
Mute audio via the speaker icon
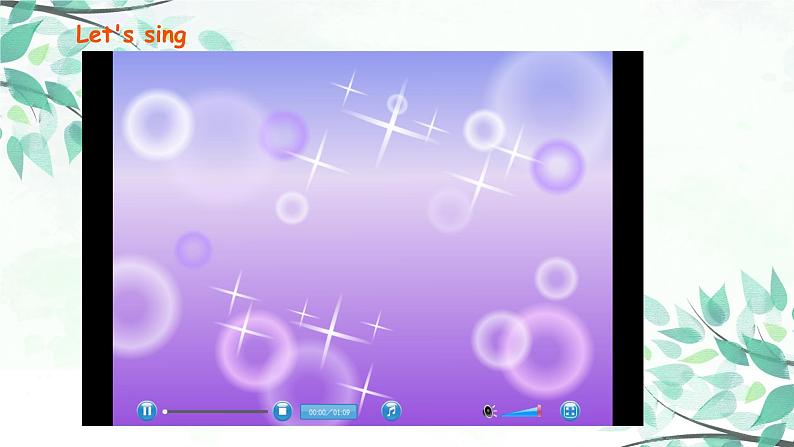pos(489,411)
